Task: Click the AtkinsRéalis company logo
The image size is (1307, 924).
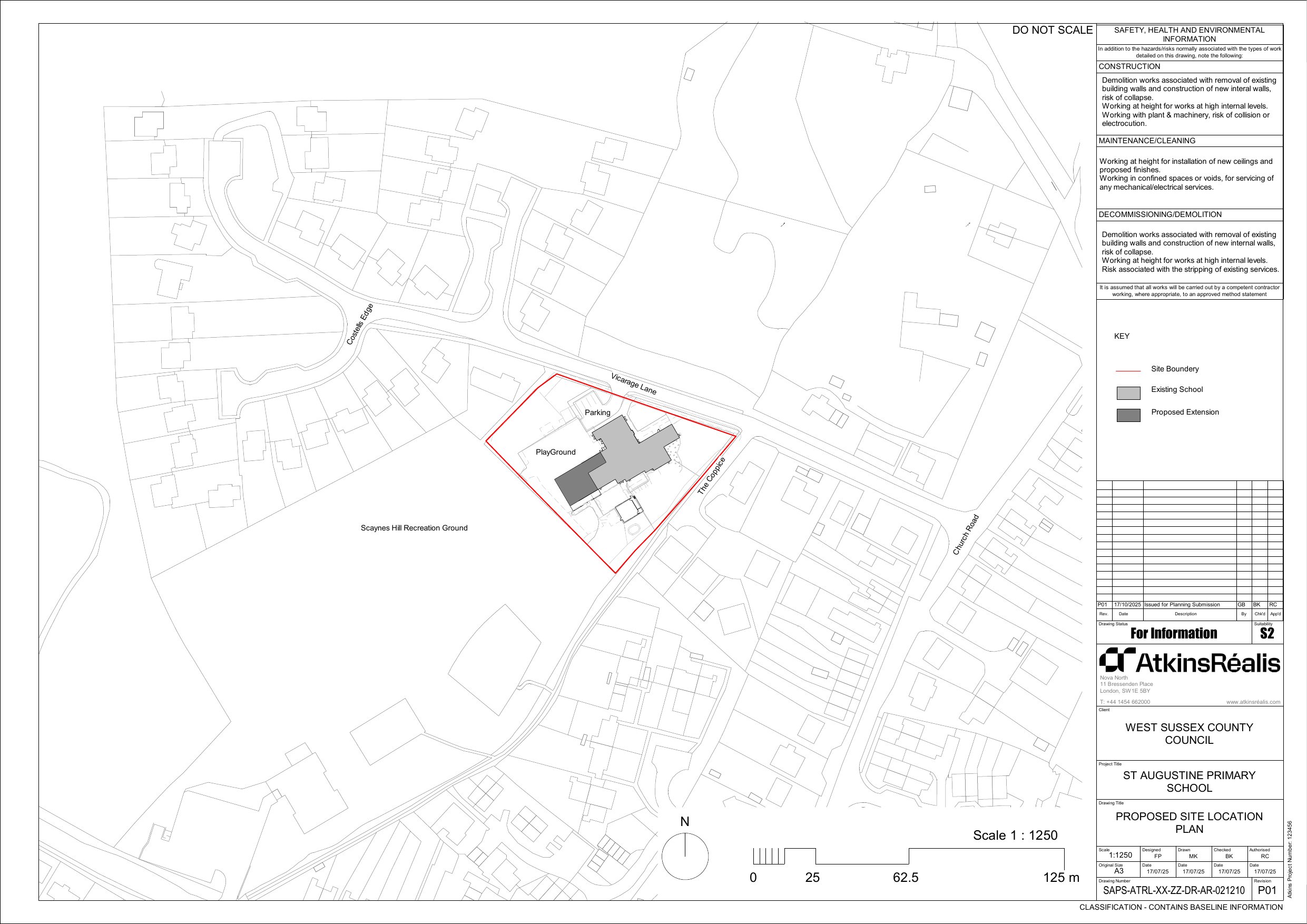Action: [1189, 661]
